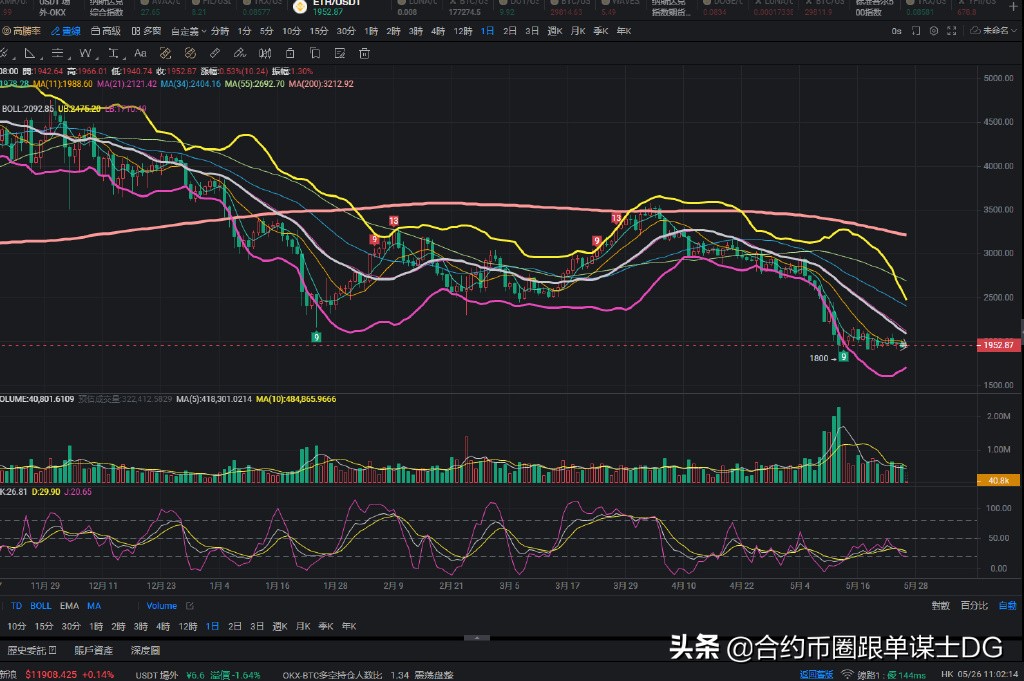
Task: Delete all drawings with the trash icon
Action: point(364,53)
